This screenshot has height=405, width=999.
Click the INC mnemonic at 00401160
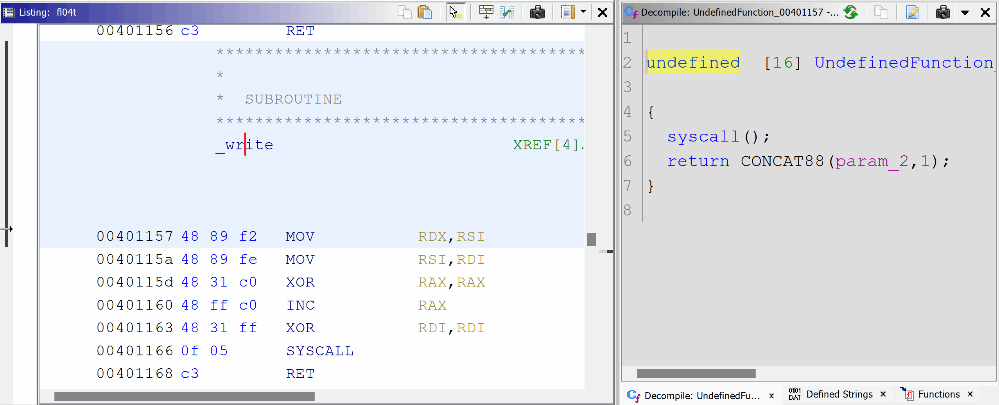pos(300,306)
